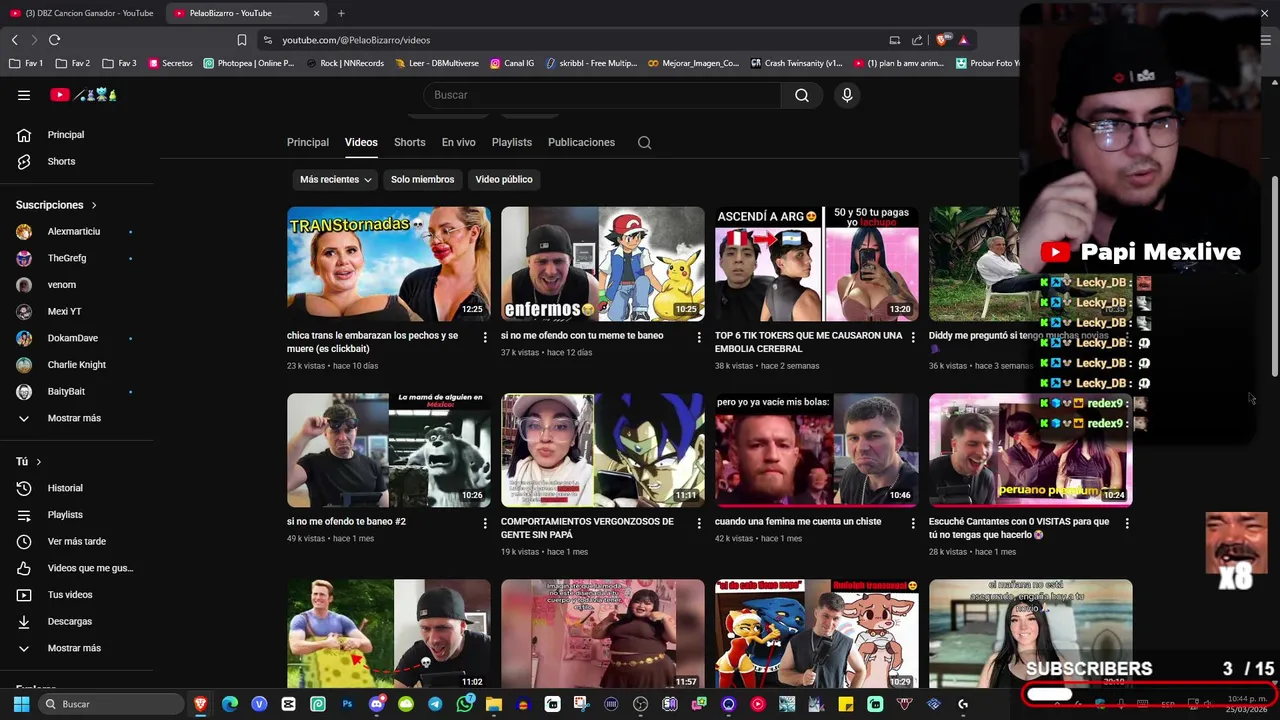Open the 'Fav 1' bookmarks folder

27,63
